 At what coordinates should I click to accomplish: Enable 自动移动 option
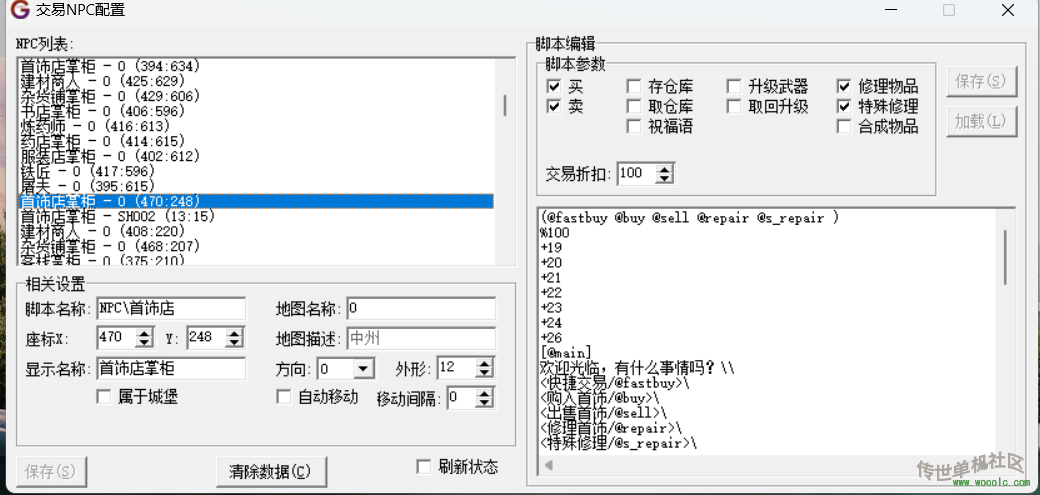[x=284, y=397]
